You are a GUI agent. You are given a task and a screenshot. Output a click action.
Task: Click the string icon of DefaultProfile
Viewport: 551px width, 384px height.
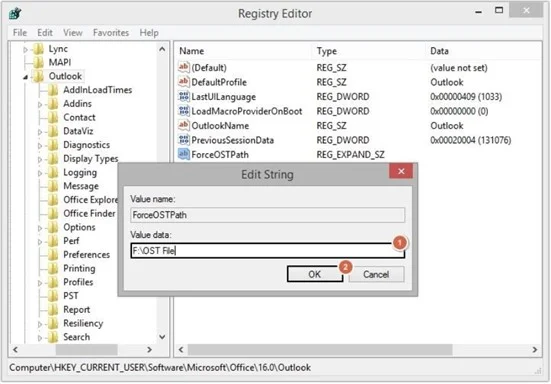coord(184,82)
